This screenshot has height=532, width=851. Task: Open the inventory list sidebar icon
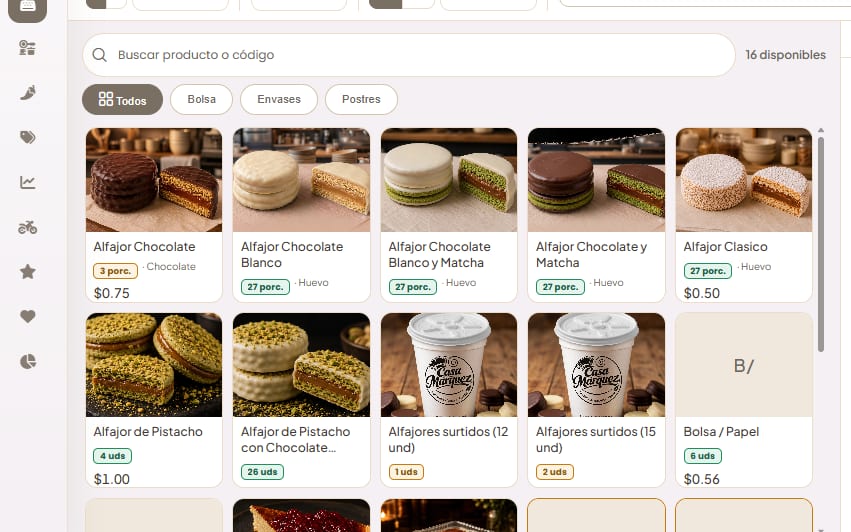tap(28, 48)
